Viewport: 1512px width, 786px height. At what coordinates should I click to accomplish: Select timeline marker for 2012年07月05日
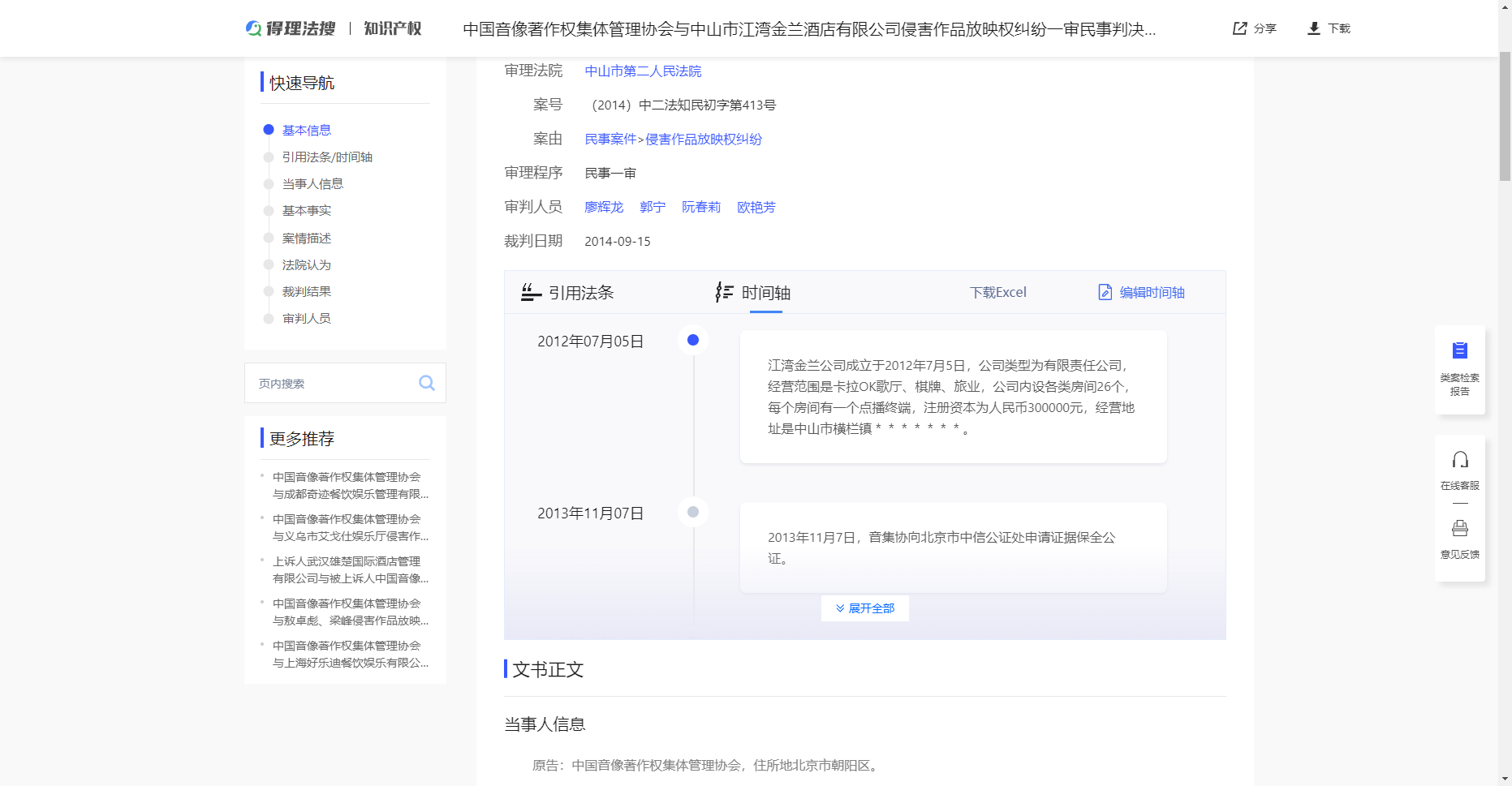[x=693, y=340]
